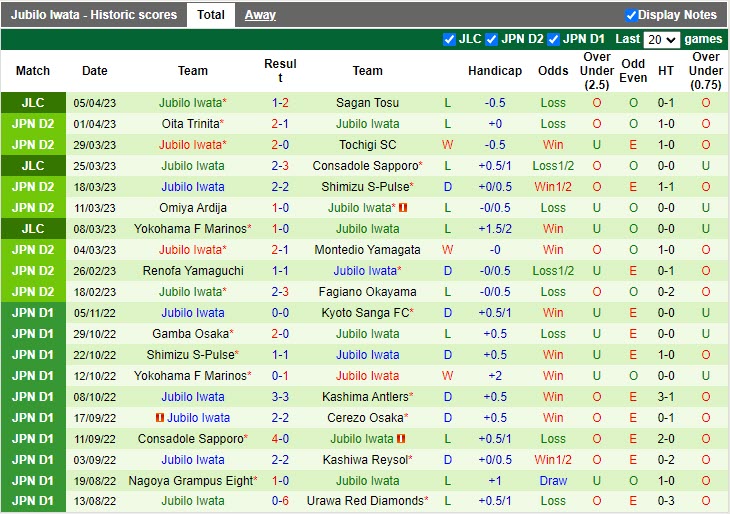This screenshot has width=730, height=514.
Task: Click the red card icon in Cerezo Osaka row
Action: click(x=160, y=418)
